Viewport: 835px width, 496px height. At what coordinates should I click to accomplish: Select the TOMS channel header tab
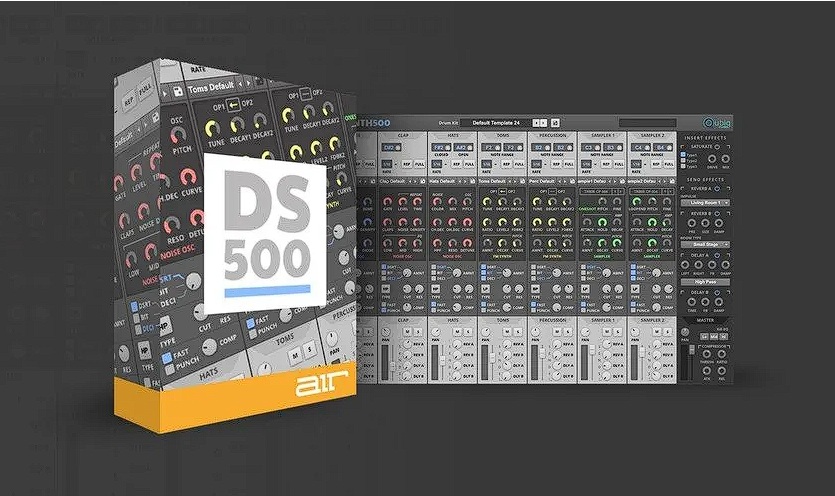pos(503,135)
